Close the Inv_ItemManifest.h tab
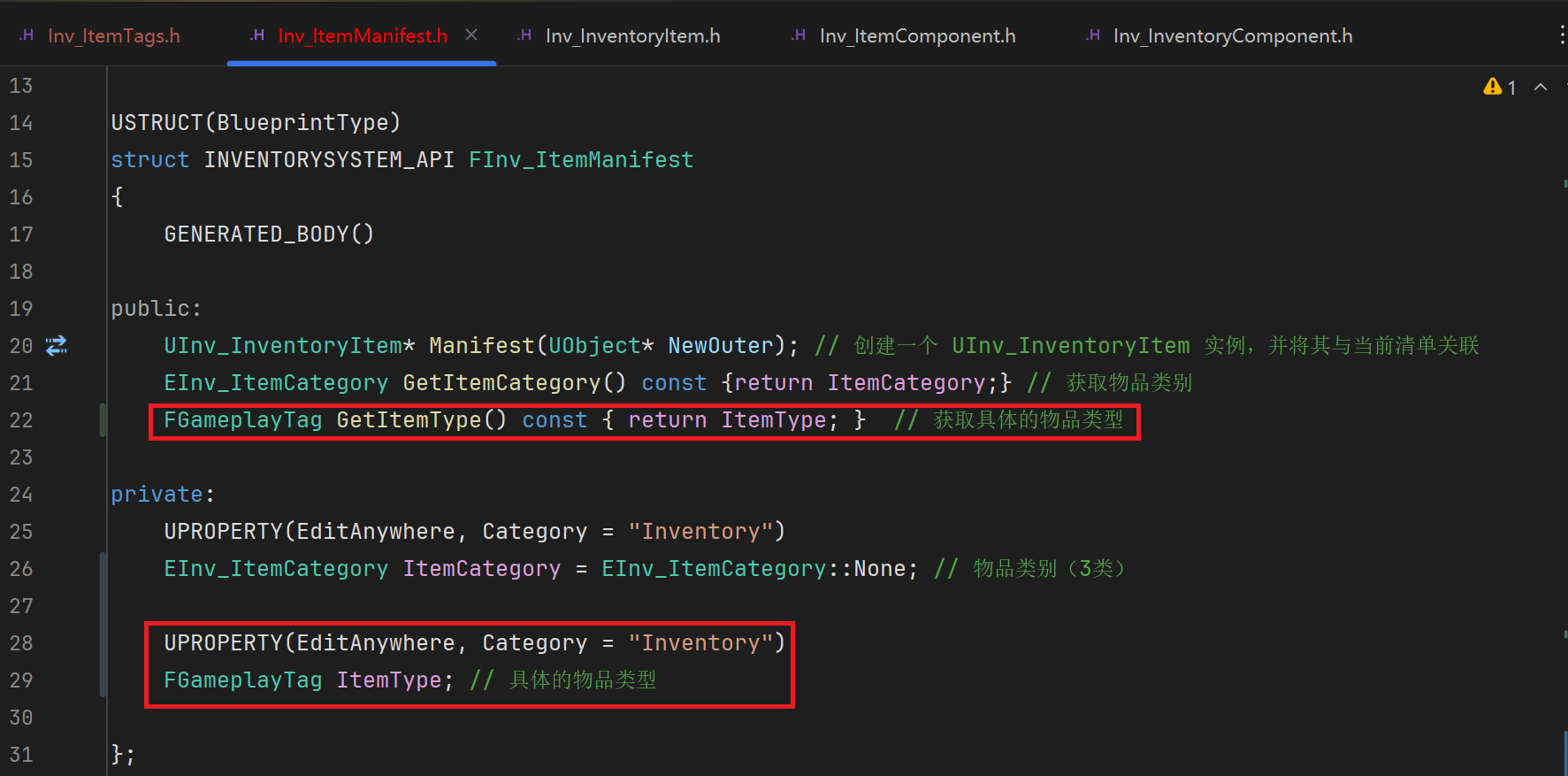This screenshot has height=776, width=1568. (471, 35)
